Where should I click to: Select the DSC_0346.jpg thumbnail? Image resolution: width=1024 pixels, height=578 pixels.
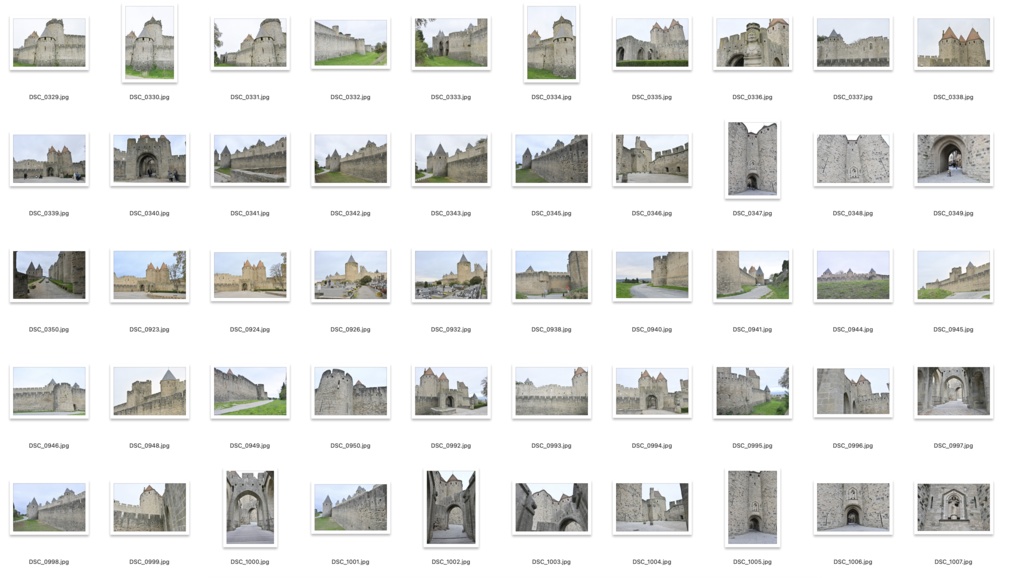(x=652, y=159)
